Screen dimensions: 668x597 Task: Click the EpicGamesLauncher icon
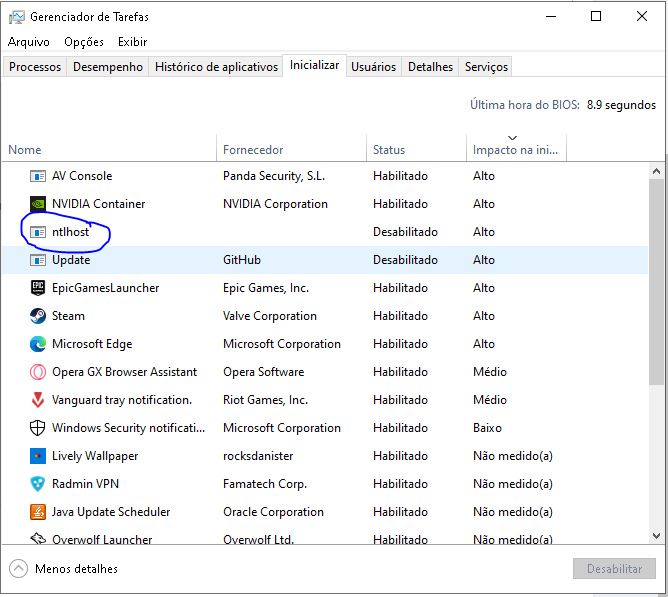click(x=38, y=288)
